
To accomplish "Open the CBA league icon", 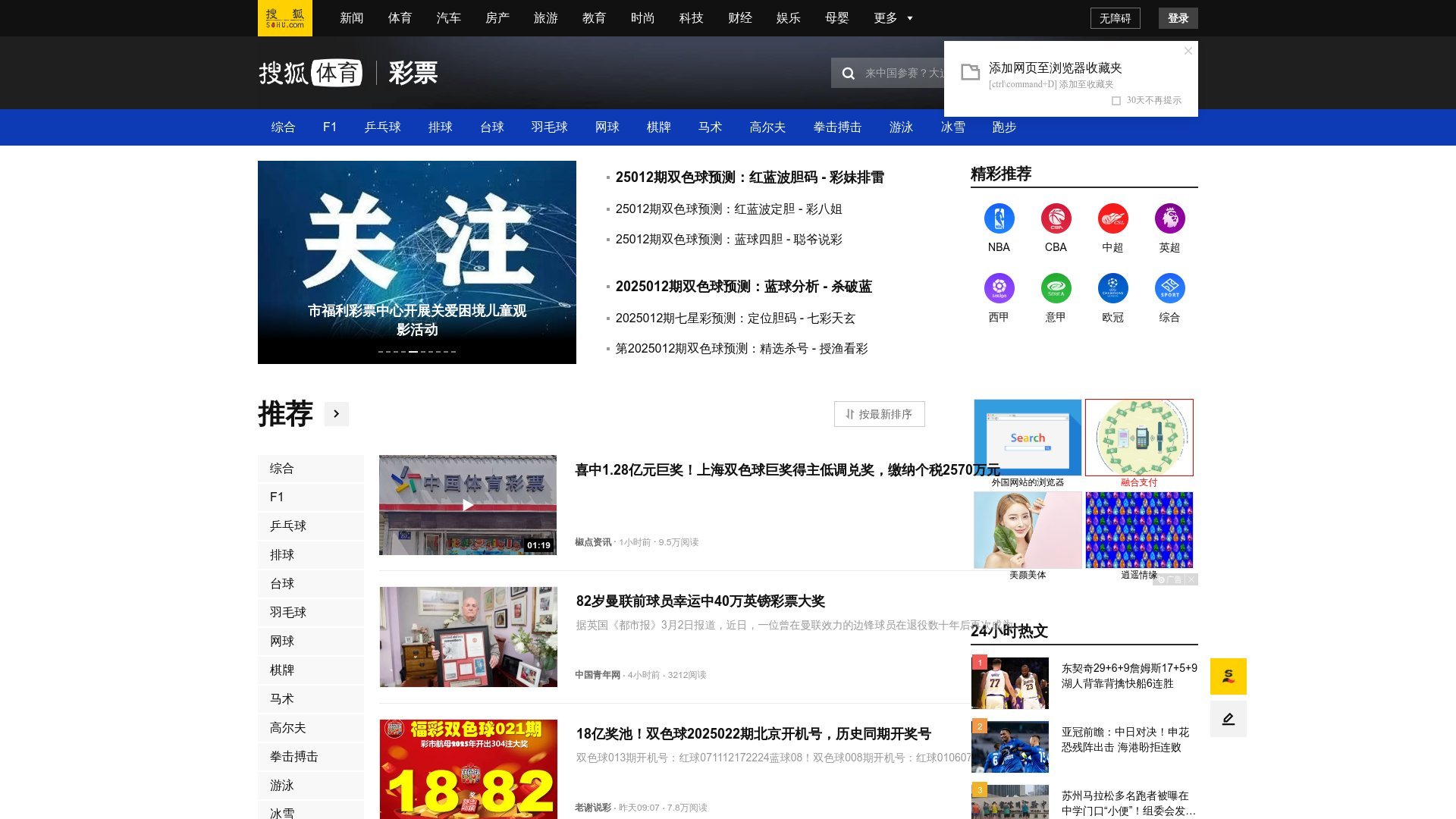I will click(x=1056, y=218).
